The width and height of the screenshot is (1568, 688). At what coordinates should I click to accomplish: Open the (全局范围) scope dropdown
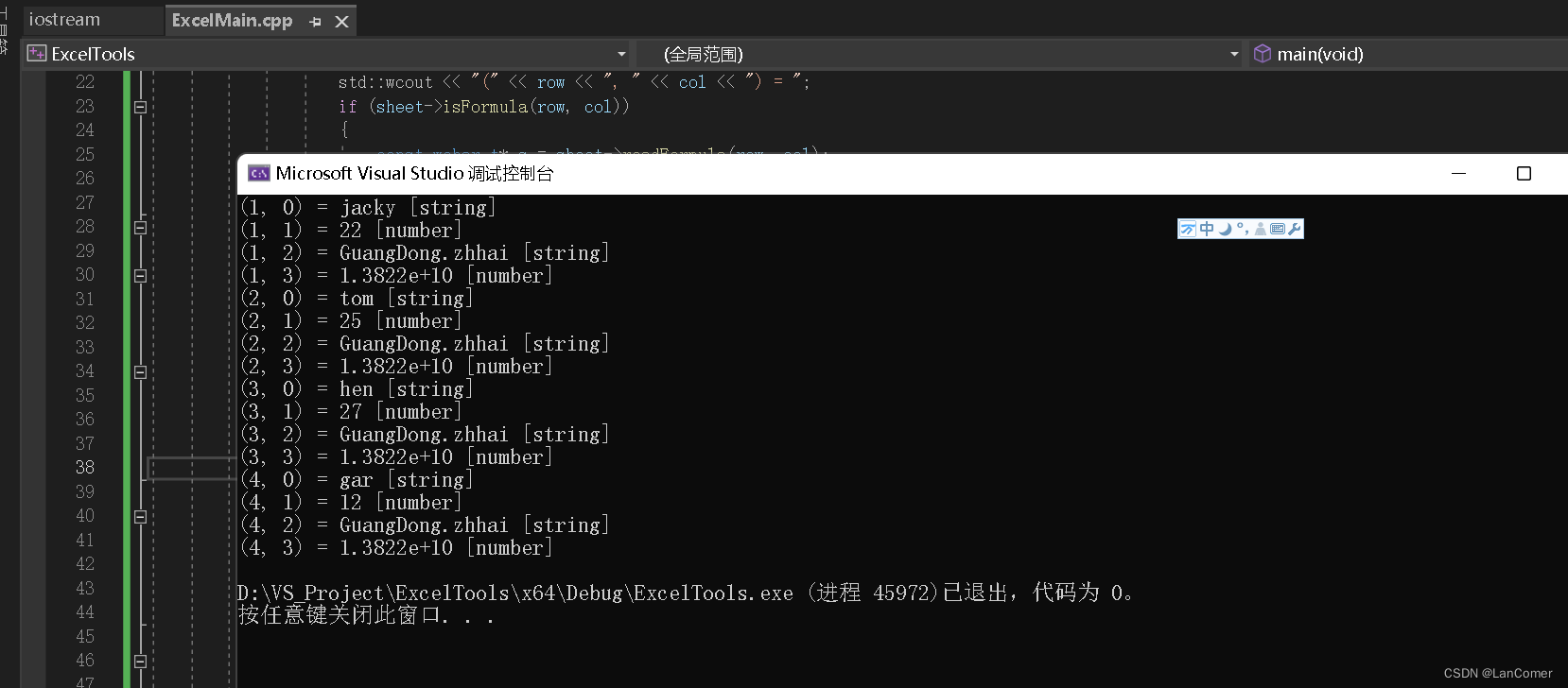pos(1234,54)
